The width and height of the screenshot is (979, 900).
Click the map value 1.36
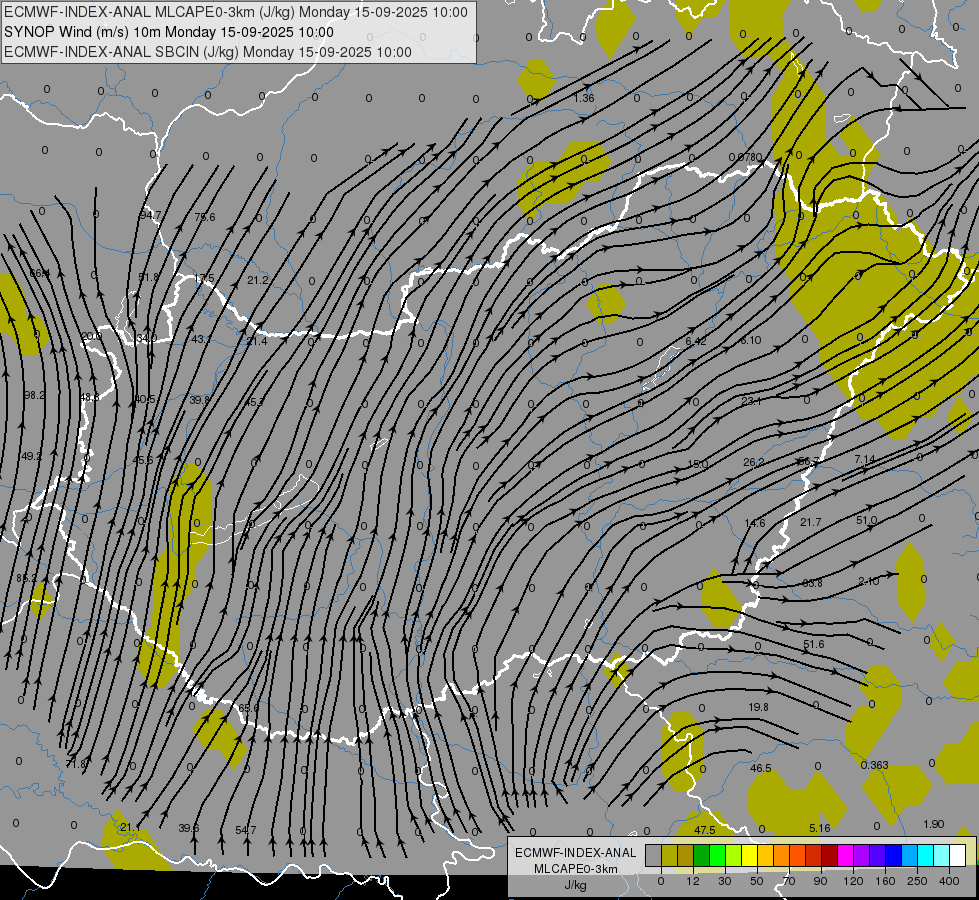click(584, 98)
